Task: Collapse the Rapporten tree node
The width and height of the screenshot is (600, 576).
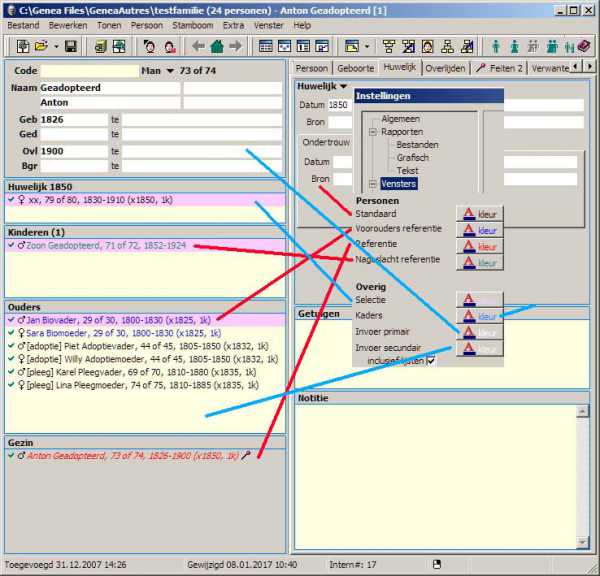Action: (x=372, y=132)
